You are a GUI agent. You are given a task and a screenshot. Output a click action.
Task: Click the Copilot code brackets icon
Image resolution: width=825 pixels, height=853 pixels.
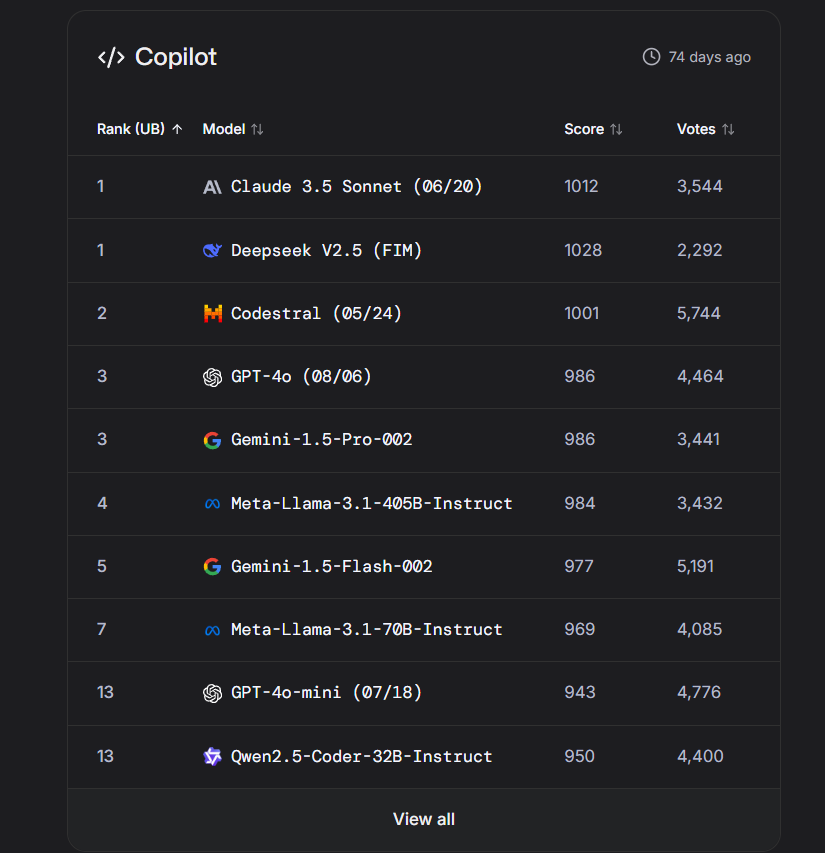tap(110, 57)
